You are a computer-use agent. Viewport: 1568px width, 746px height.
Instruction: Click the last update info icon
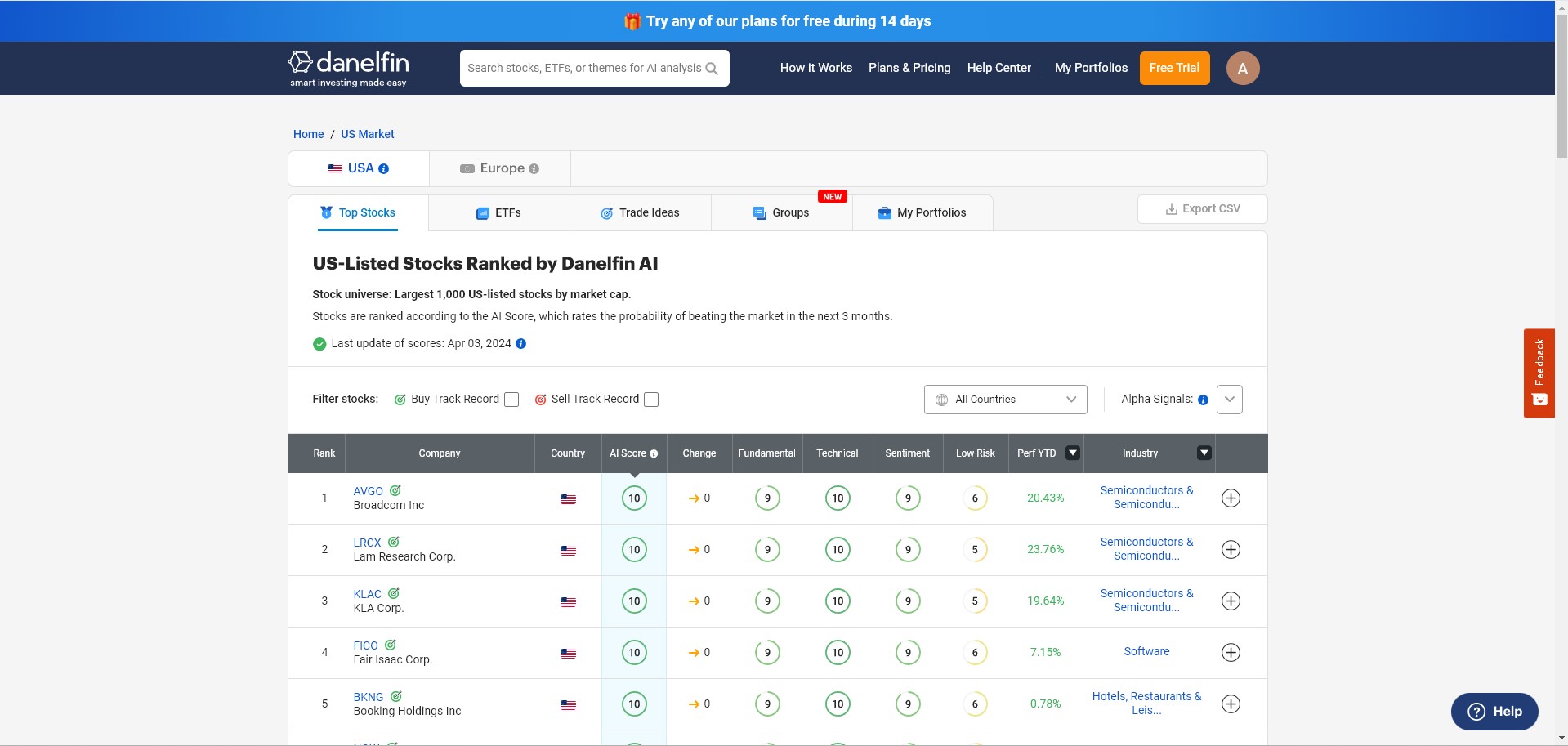520,344
